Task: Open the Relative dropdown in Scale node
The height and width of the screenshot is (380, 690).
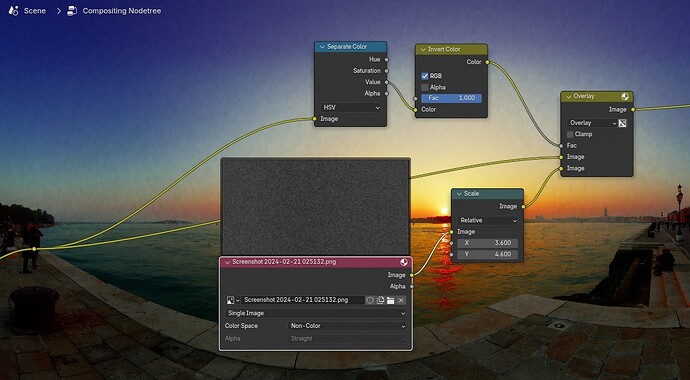Action: [488, 221]
